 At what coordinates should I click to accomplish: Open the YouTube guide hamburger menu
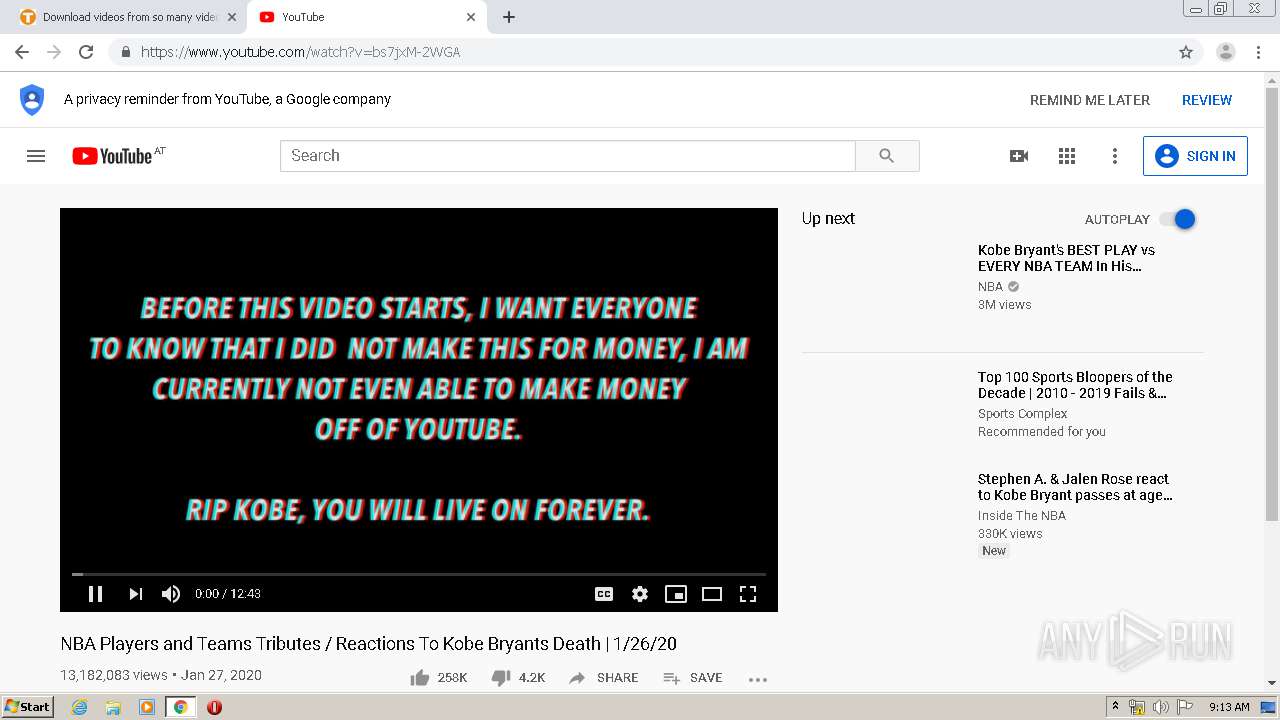click(x=36, y=156)
